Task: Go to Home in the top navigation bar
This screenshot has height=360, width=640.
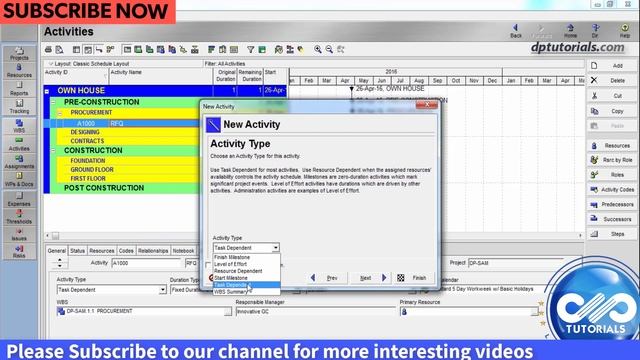Action: click(x=570, y=31)
